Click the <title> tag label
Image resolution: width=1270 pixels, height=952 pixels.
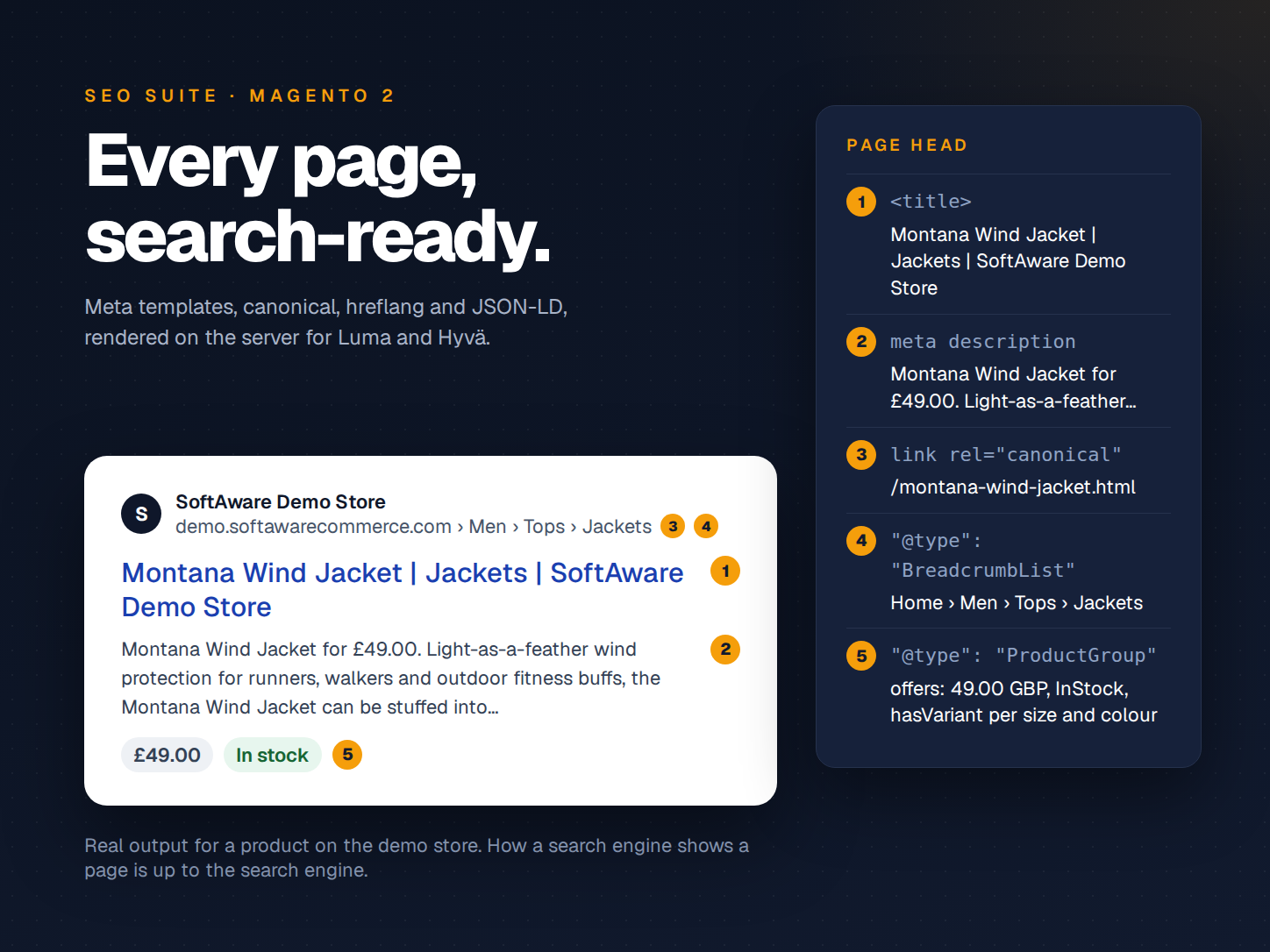point(931,202)
